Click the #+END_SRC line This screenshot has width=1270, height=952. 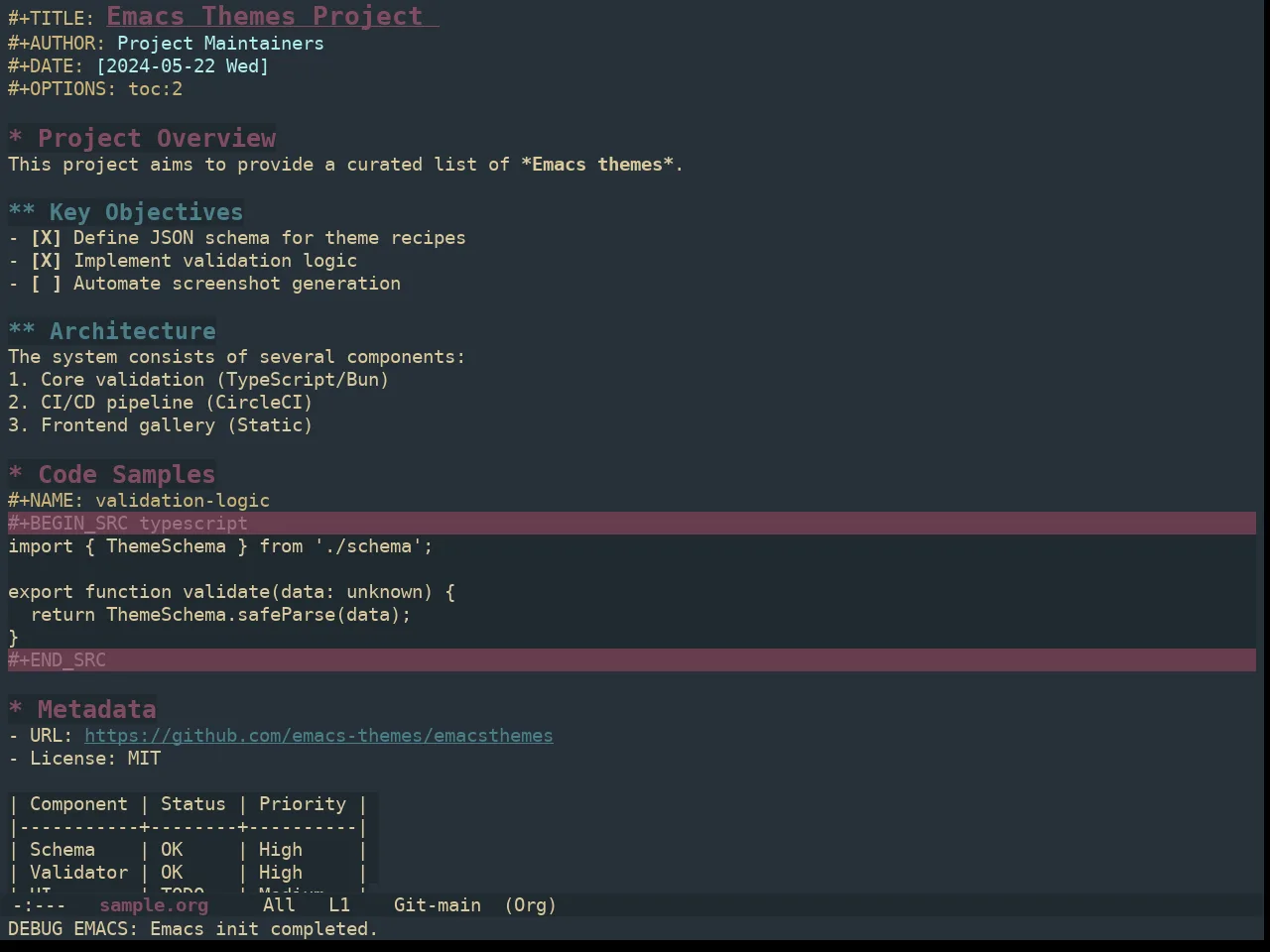pos(632,660)
